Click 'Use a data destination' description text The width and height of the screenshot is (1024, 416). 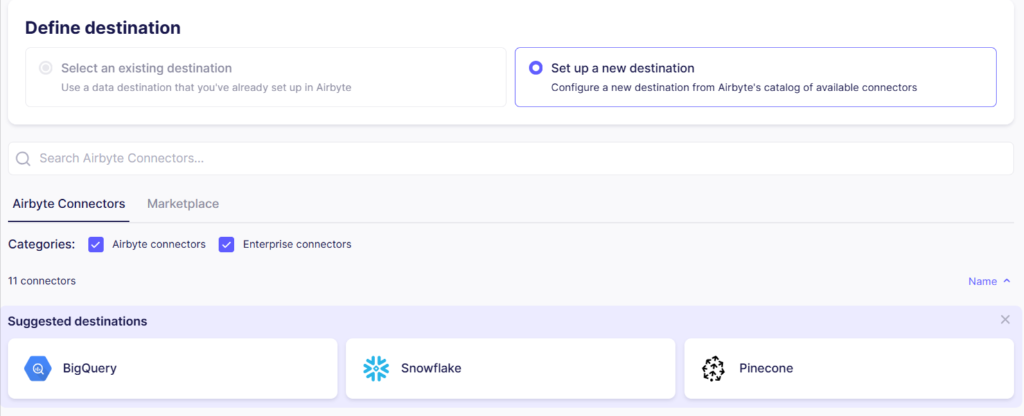tap(206, 87)
